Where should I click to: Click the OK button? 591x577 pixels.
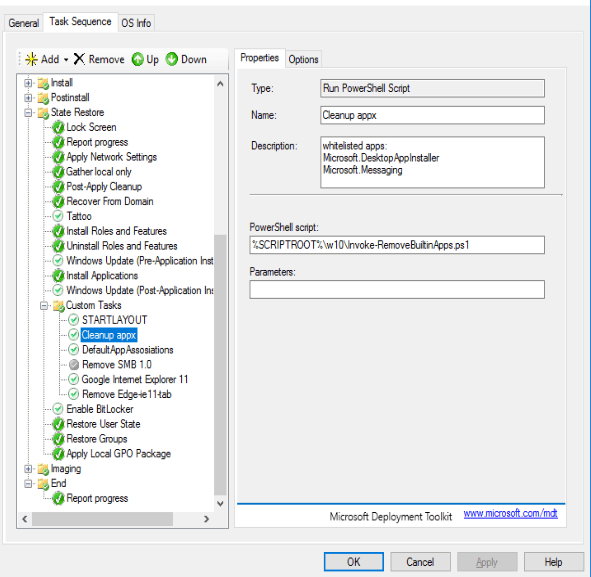click(354, 562)
